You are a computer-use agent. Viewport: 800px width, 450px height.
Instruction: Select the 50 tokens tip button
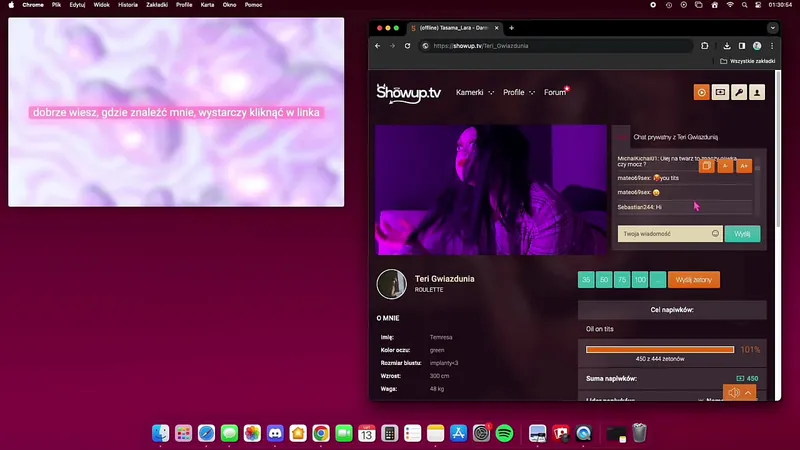pyautogui.click(x=604, y=280)
